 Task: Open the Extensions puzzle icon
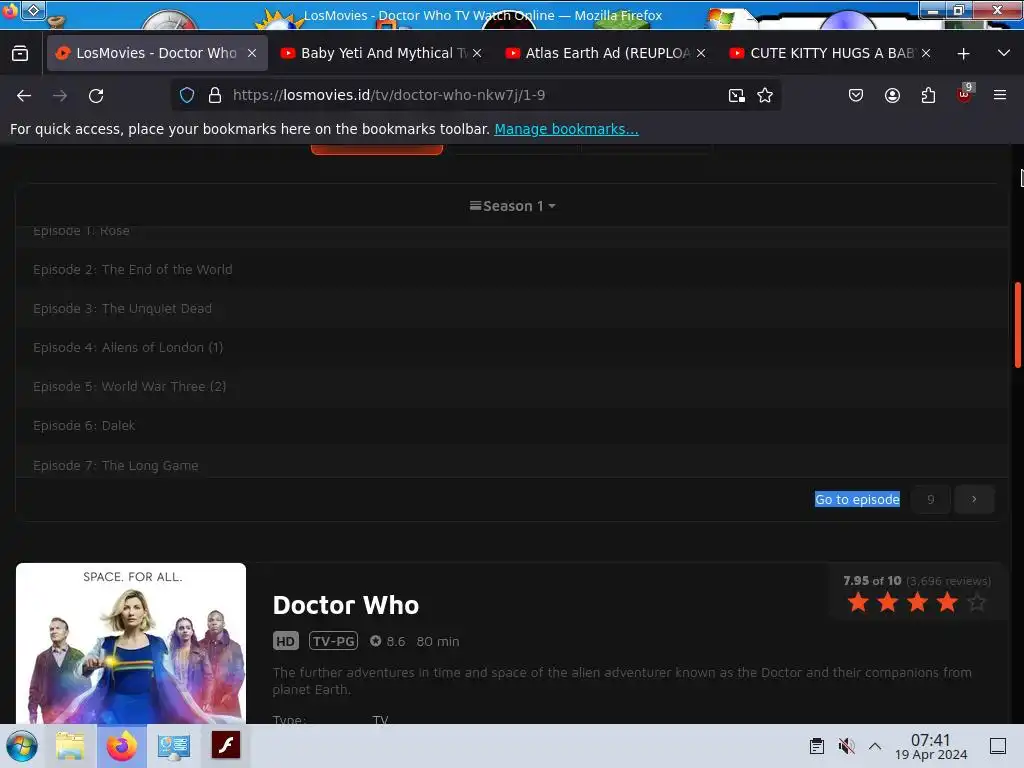(928, 95)
